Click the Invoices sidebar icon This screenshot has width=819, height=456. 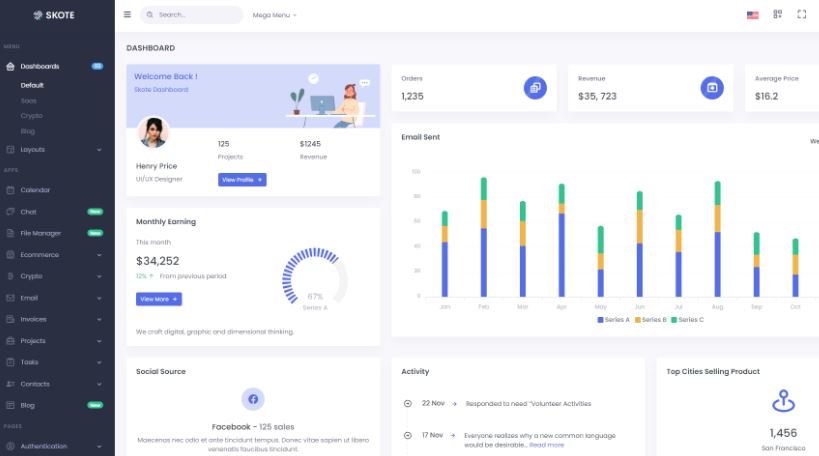click(x=10, y=319)
